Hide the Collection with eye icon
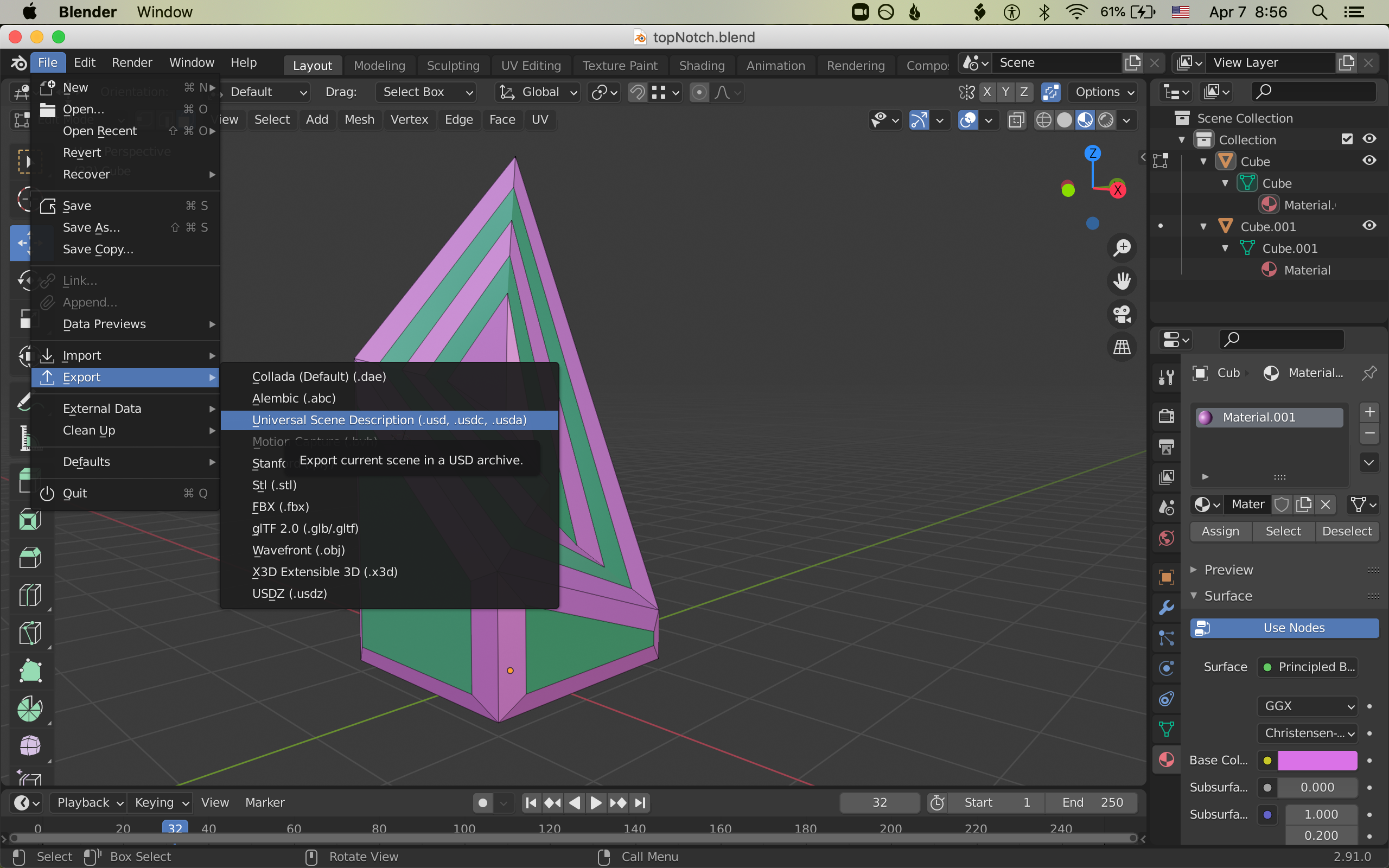The height and width of the screenshot is (868, 1389). [1369, 139]
